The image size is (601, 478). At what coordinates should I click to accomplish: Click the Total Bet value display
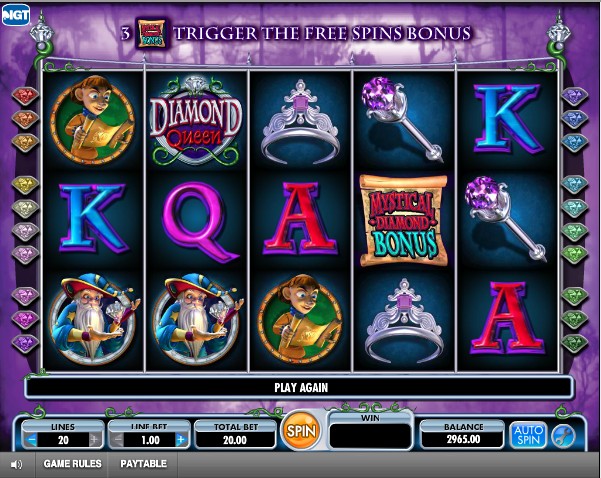tap(235, 440)
